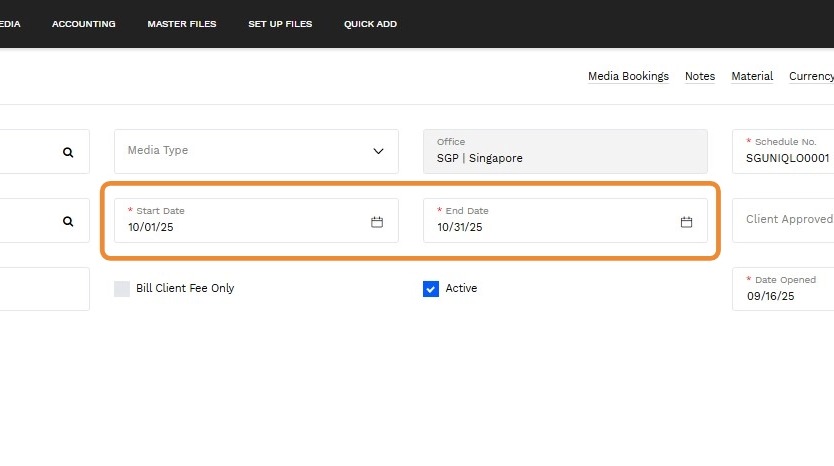Screen dimensions: 834x466
Task: Open the Accounting menu
Action: (83, 24)
